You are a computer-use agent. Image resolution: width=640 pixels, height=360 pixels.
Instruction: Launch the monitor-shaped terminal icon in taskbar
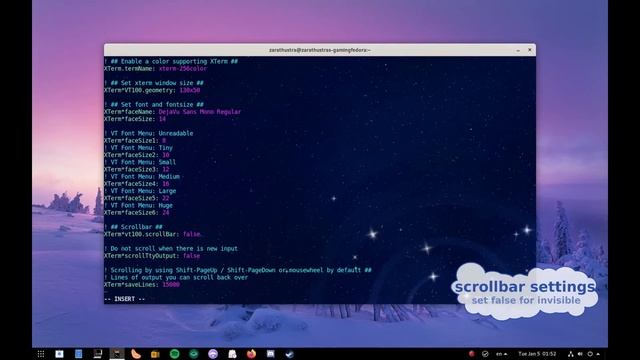(98, 354)
